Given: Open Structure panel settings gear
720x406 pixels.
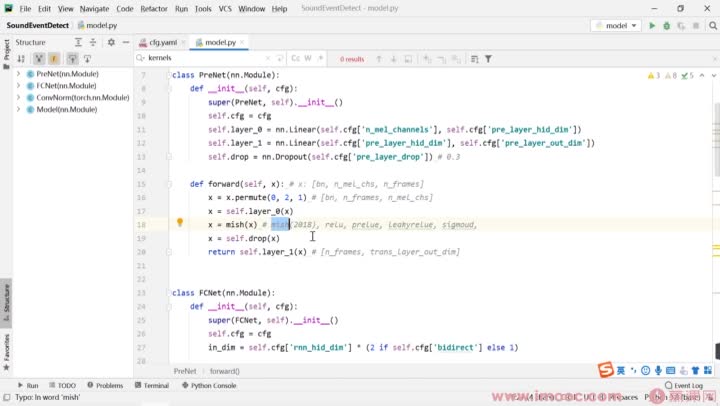Looking at the screenshot, I should (111, 42).
